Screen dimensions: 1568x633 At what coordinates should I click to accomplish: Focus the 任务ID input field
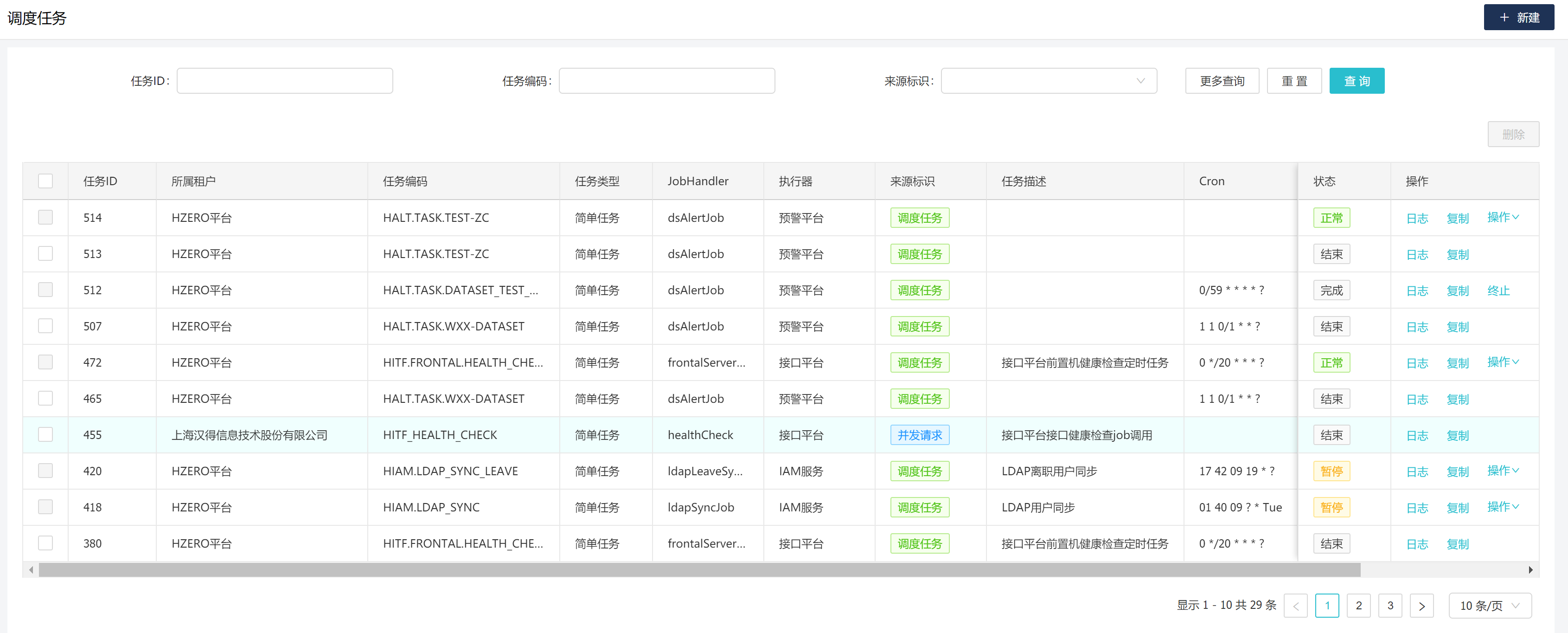(x=284, y=81)
